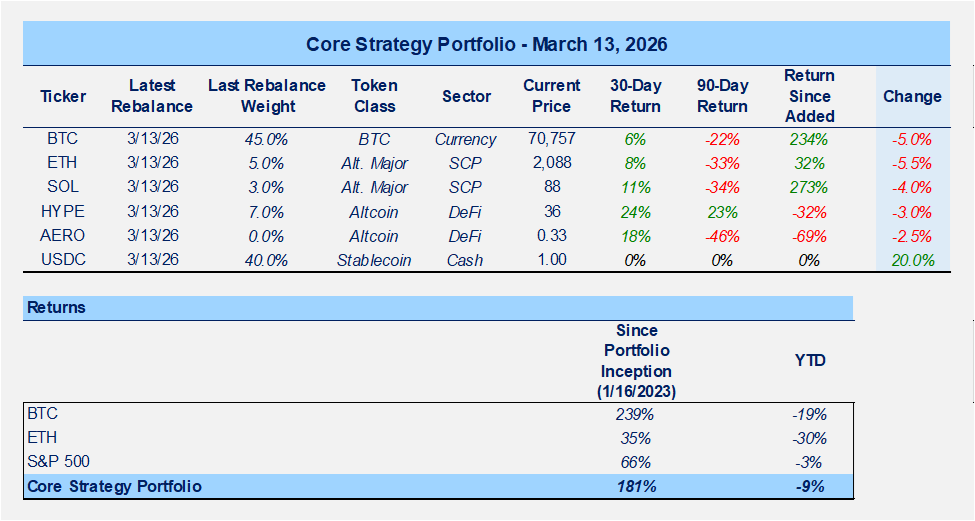Select the Ticker column header

coord(63,96)
